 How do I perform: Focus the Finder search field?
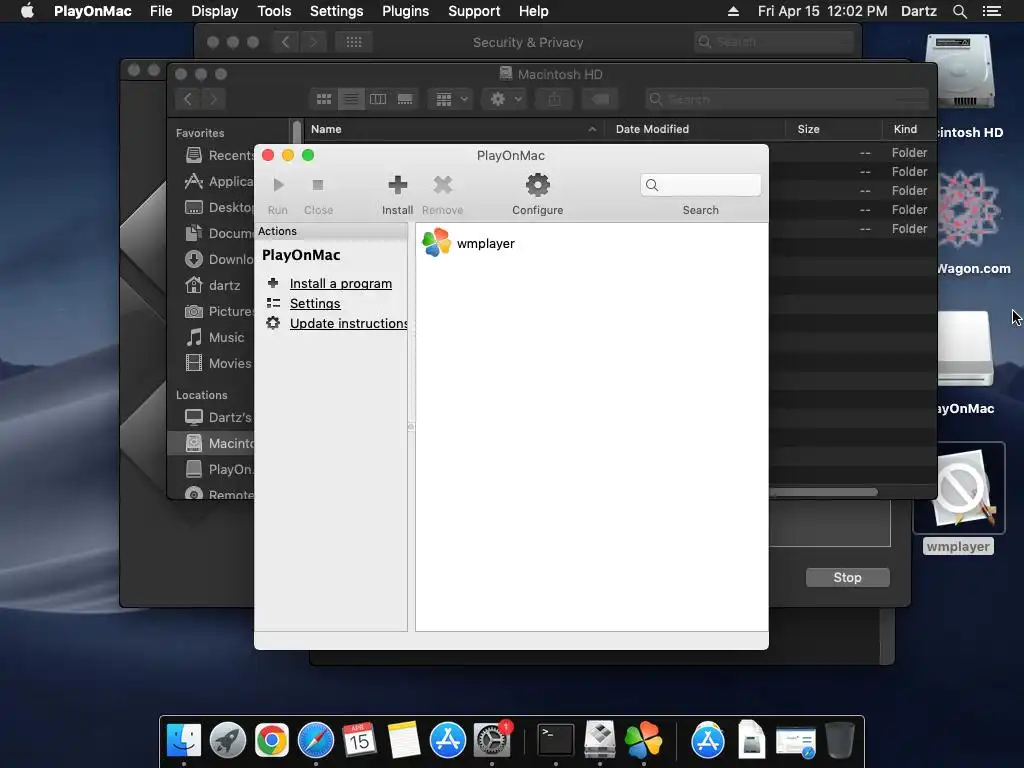click(x=786, y=99)
